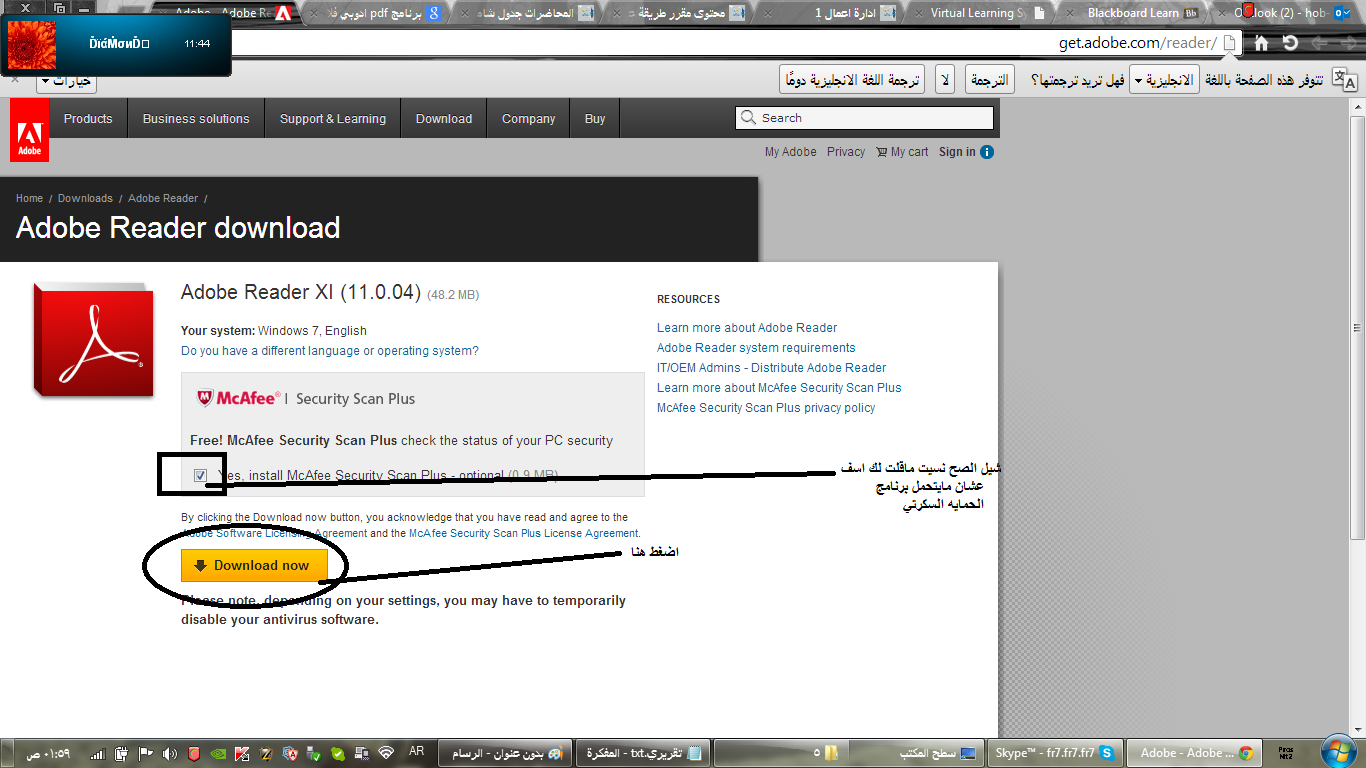The height and width of the screenshot is (768, 1366).
Task: Open the Company menu
Action: click(x=528, y=118)
